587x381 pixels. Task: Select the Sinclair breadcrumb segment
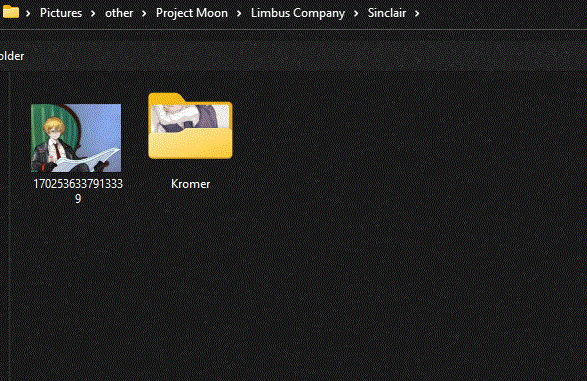(387, 13)
